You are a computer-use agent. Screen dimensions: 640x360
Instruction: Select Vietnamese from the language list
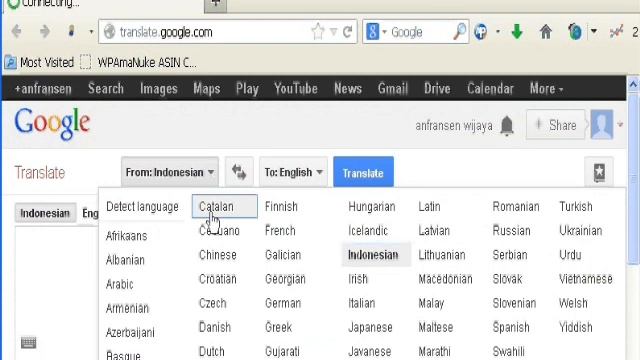click(586, 279)
